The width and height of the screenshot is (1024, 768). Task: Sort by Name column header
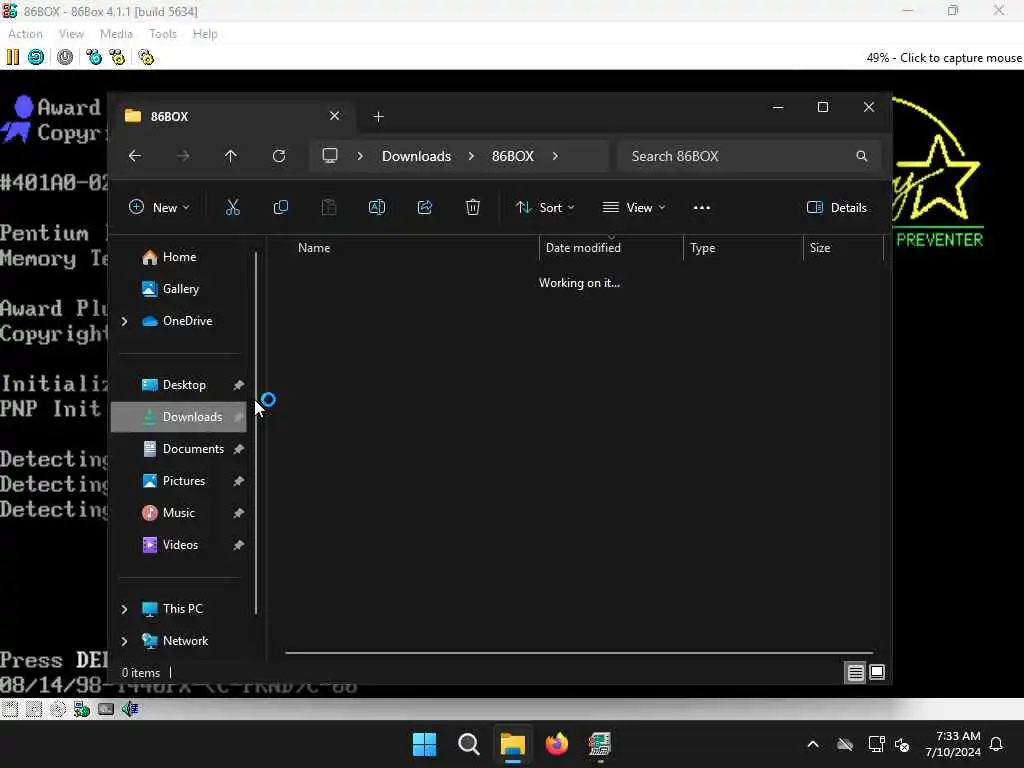tap(313, 248)
